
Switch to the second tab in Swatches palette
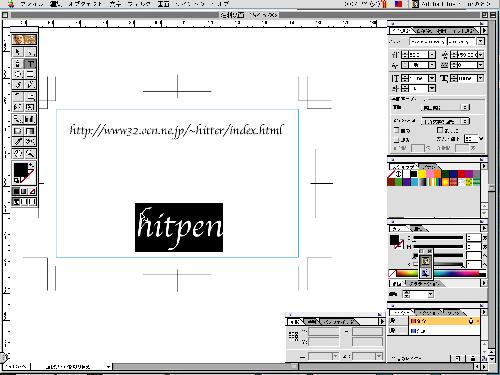click(429, 166)
